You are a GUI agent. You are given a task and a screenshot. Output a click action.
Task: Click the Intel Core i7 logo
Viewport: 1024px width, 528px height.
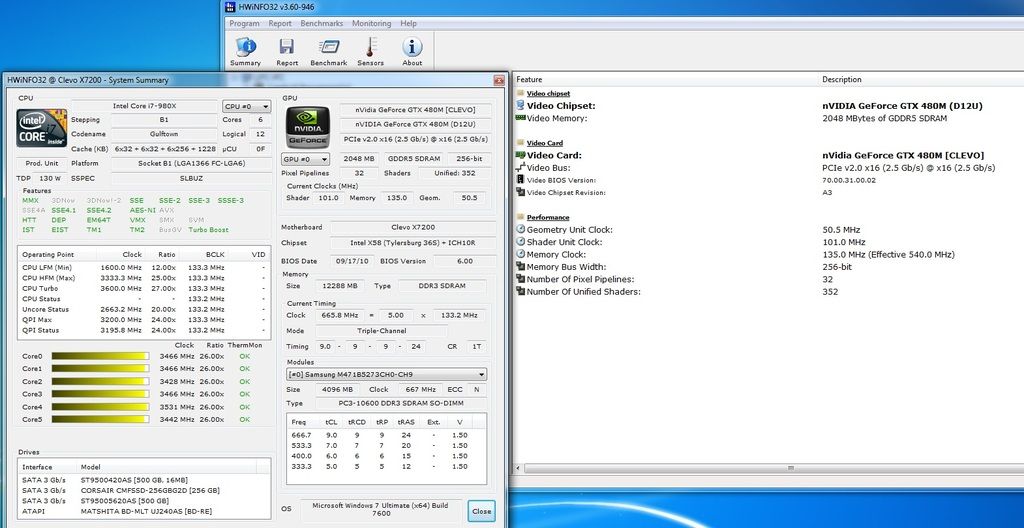point(42,128)
